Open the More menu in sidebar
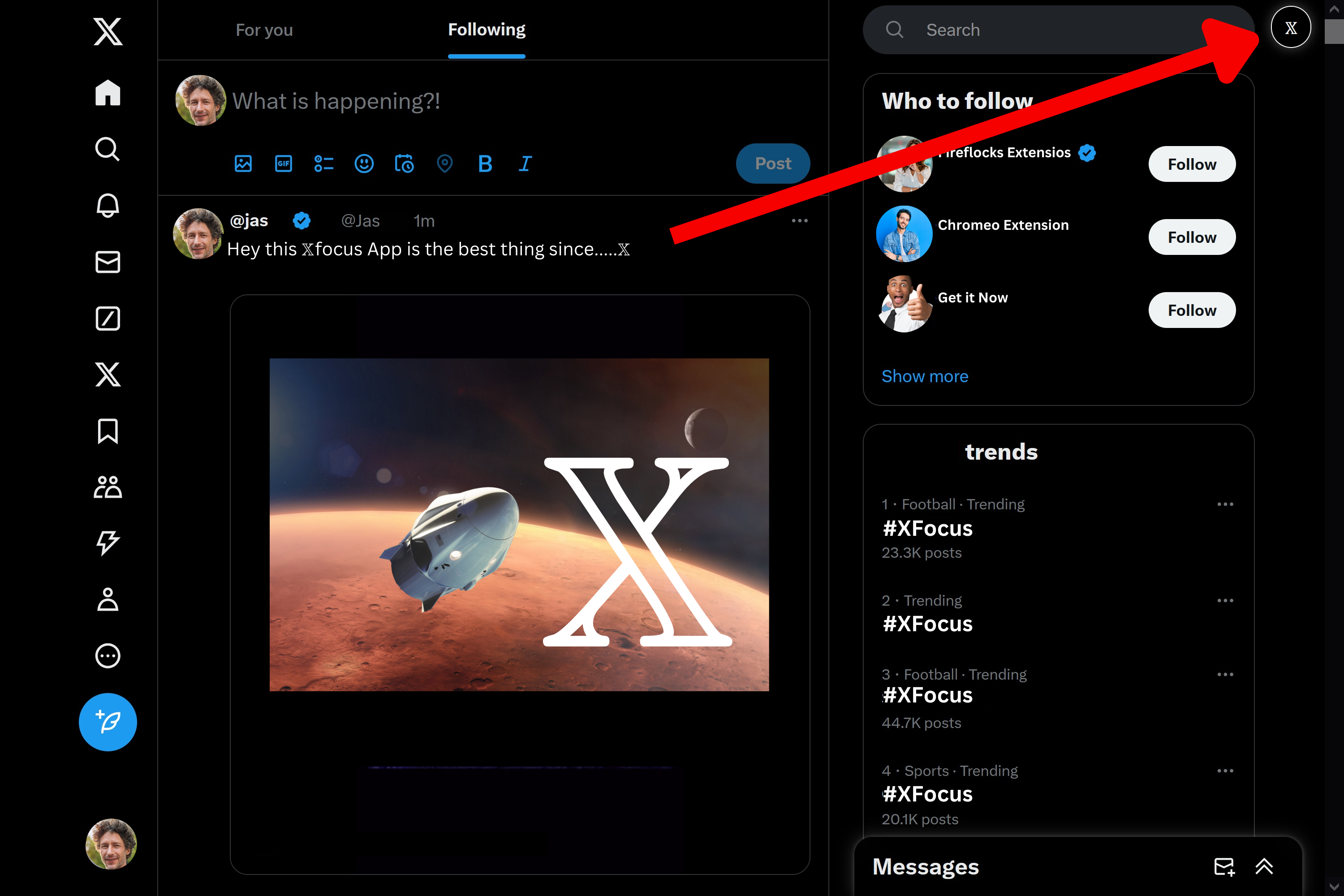The width and height of the screenshot is (1344, 896). pos(108,656)
